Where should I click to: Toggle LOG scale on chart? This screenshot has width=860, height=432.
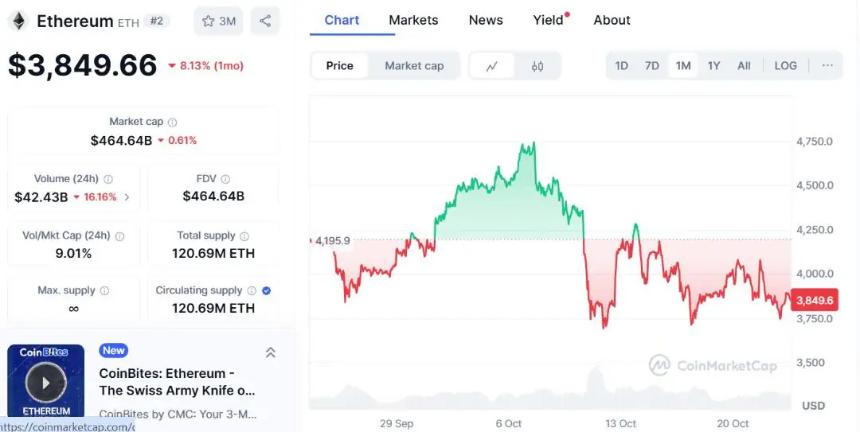(x=786, y=66)
